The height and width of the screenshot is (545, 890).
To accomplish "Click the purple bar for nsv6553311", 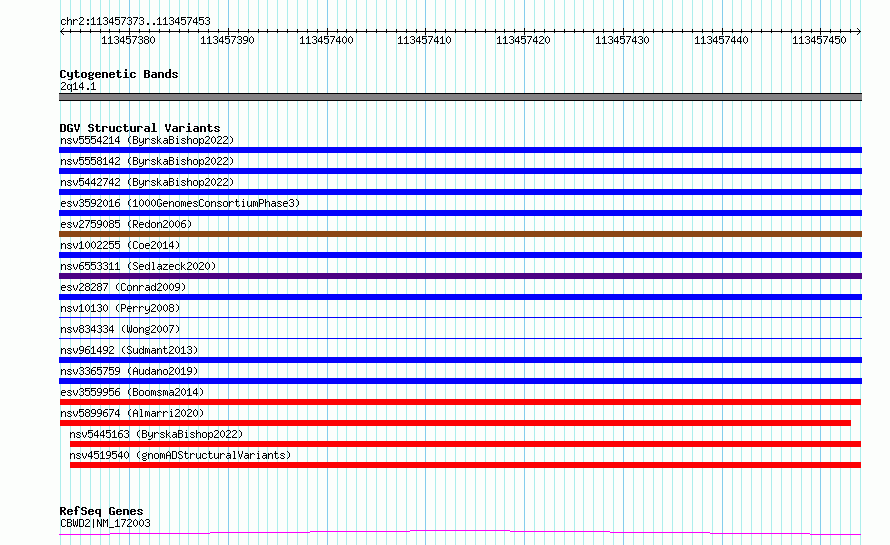I will 460,276.
